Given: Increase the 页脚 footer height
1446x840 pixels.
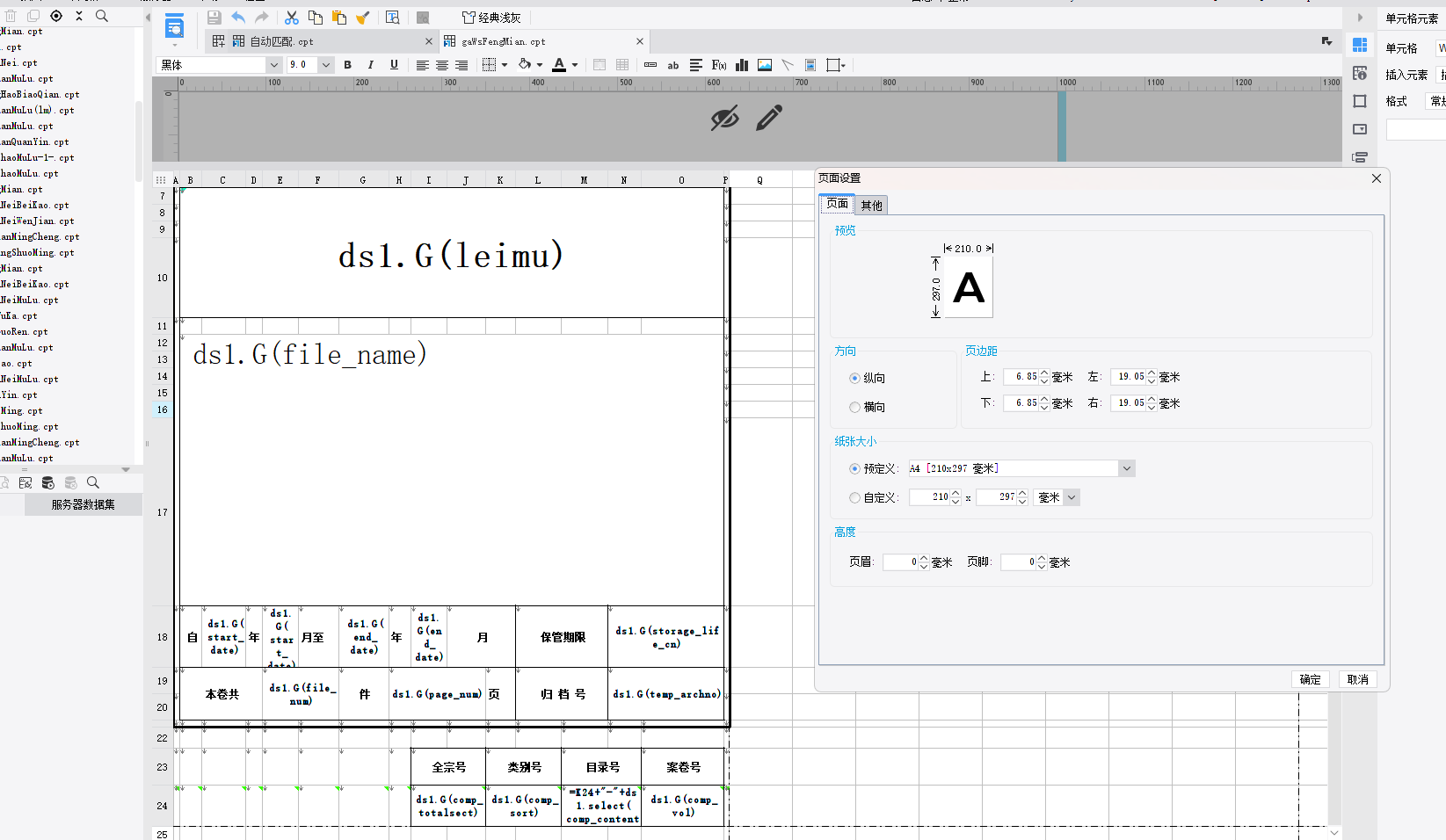Looking at the screenshot, I should coord(1042,558).
